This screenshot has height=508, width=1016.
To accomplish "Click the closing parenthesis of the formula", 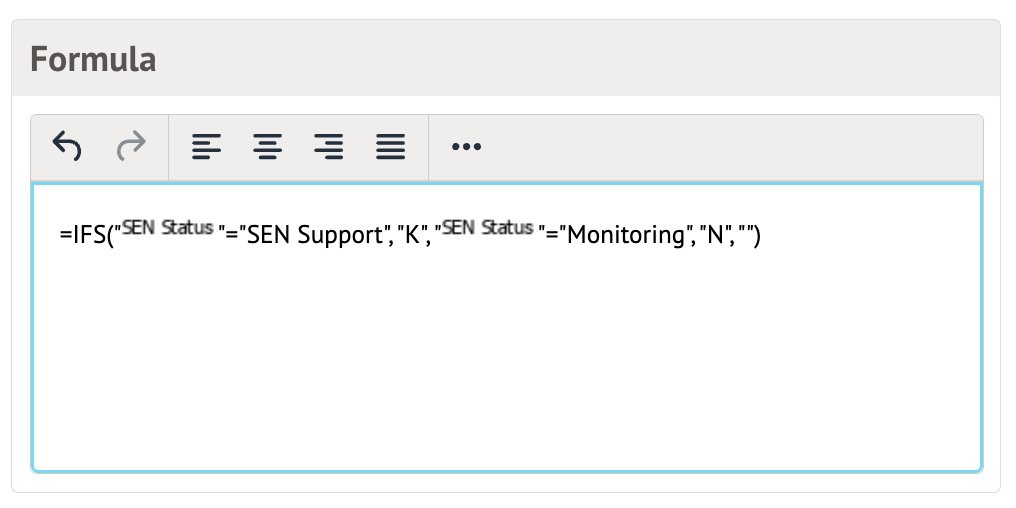I will point(758,237).
